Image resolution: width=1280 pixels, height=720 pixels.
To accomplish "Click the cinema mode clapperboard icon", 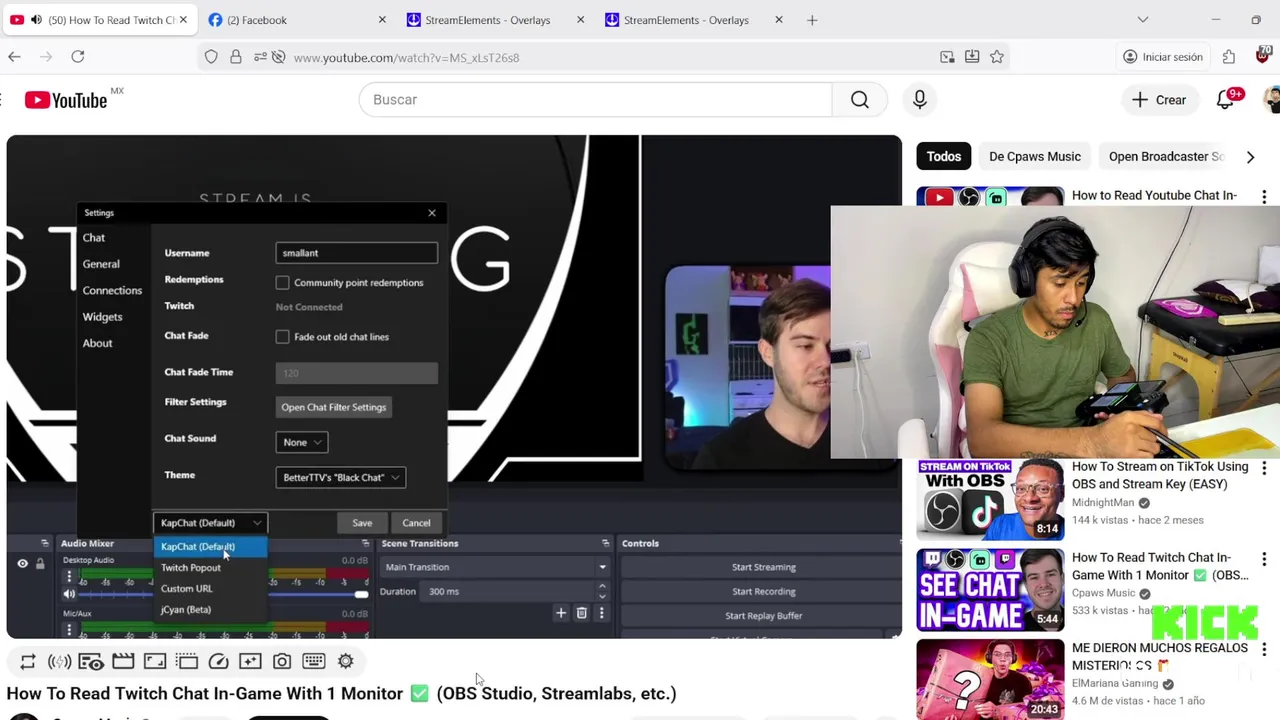I will pos(123,661).
